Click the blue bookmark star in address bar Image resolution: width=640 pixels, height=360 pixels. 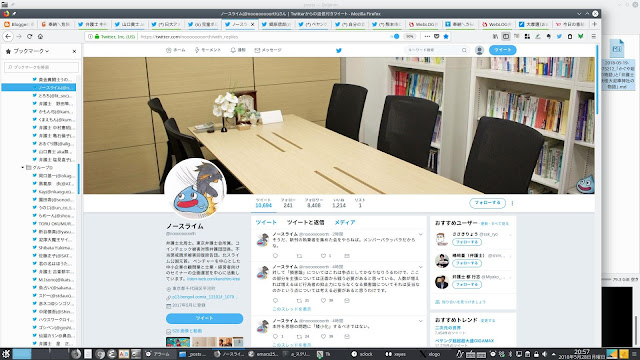click(x=446, y=36)
